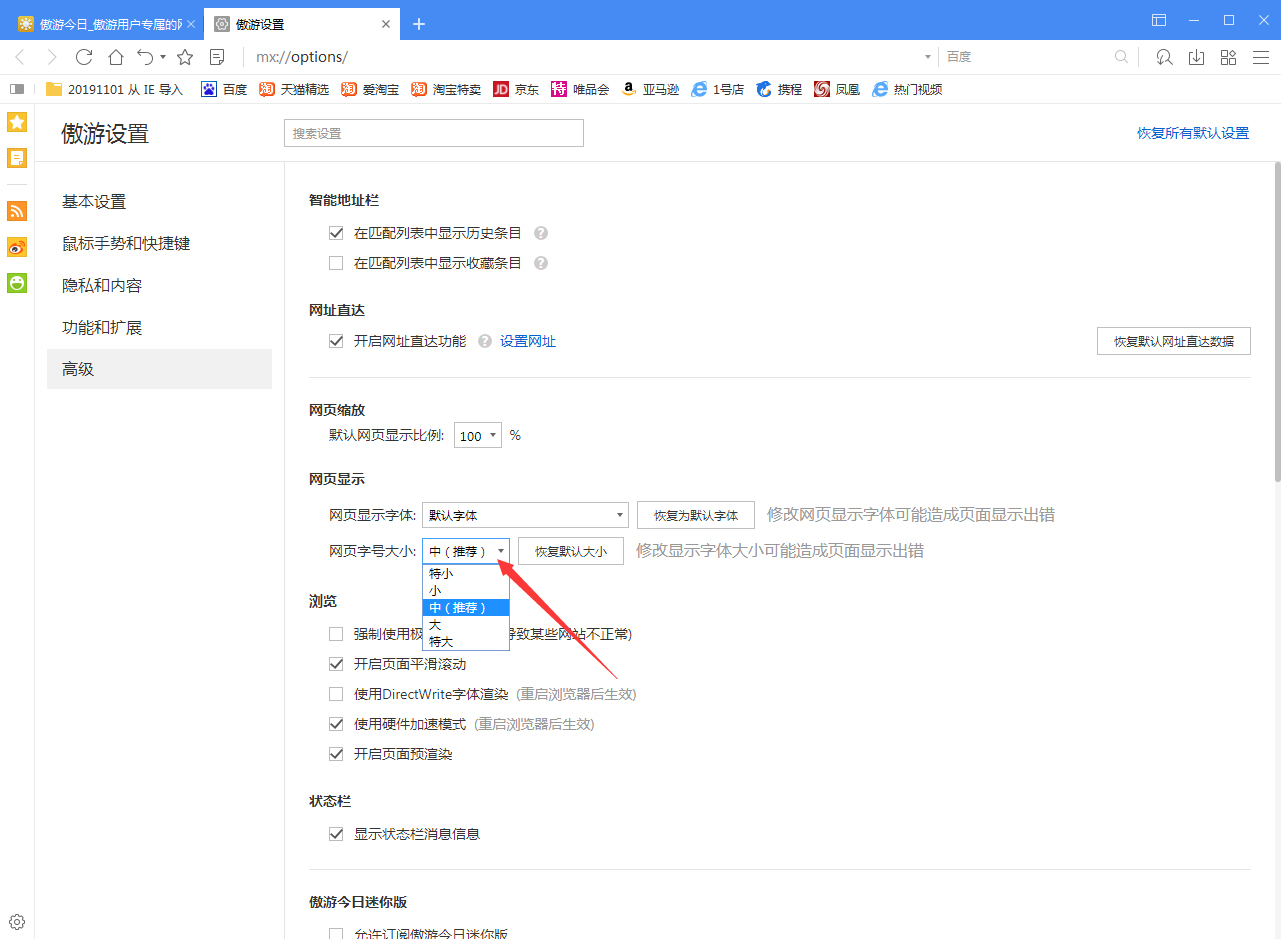Open the default zoom percentage dropdown
This screenshot has height=939, width=1281.
click(477, 434)
